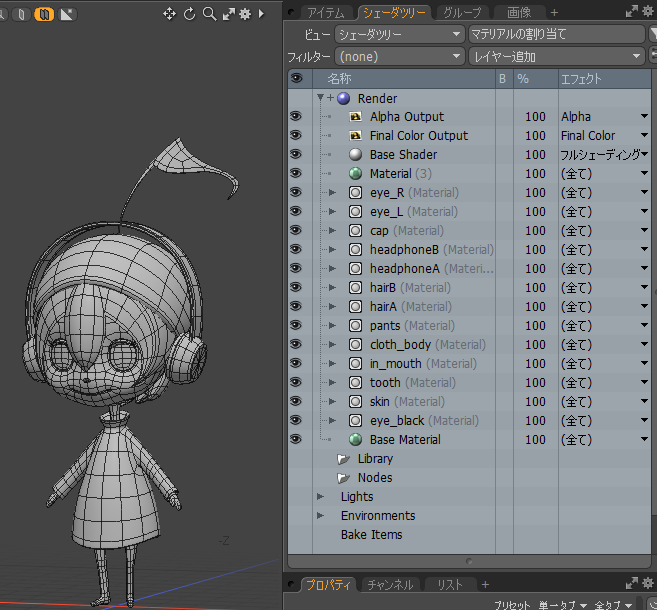Switch to the チャンネル tab
Screen dimensions: 657x610
[x=389, y=584]
